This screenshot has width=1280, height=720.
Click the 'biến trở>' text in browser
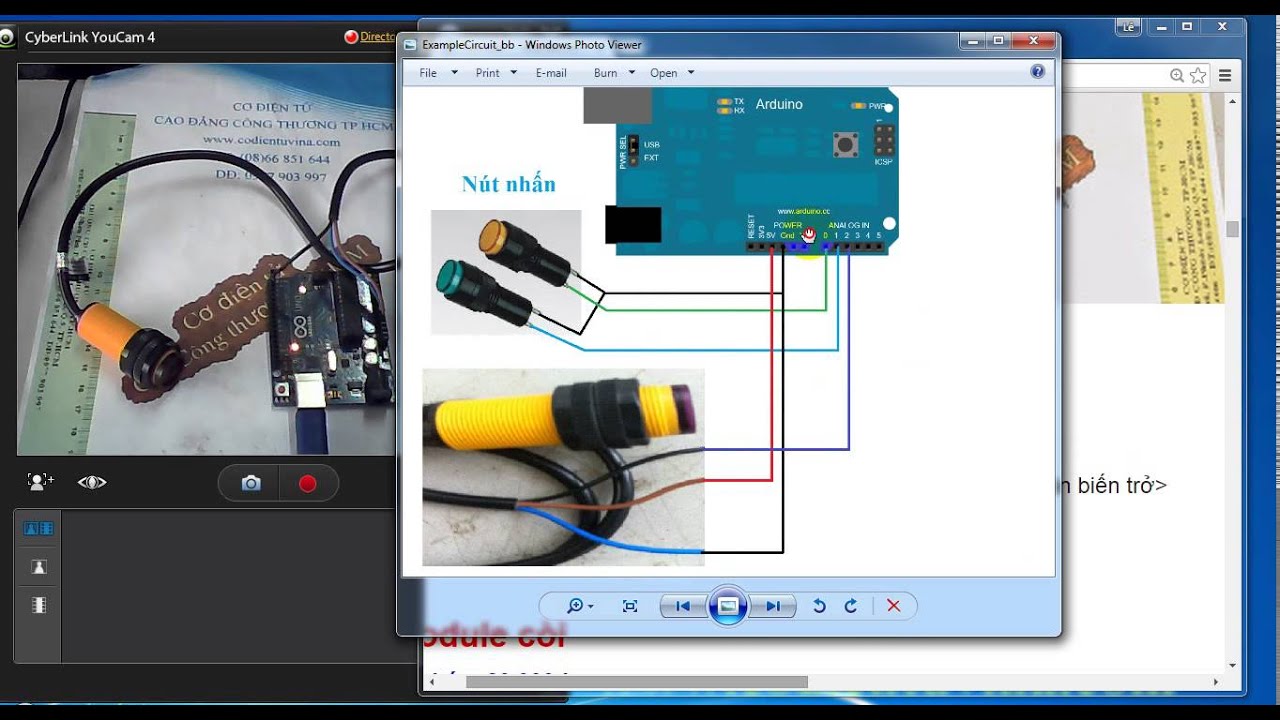pos(1122,485)
